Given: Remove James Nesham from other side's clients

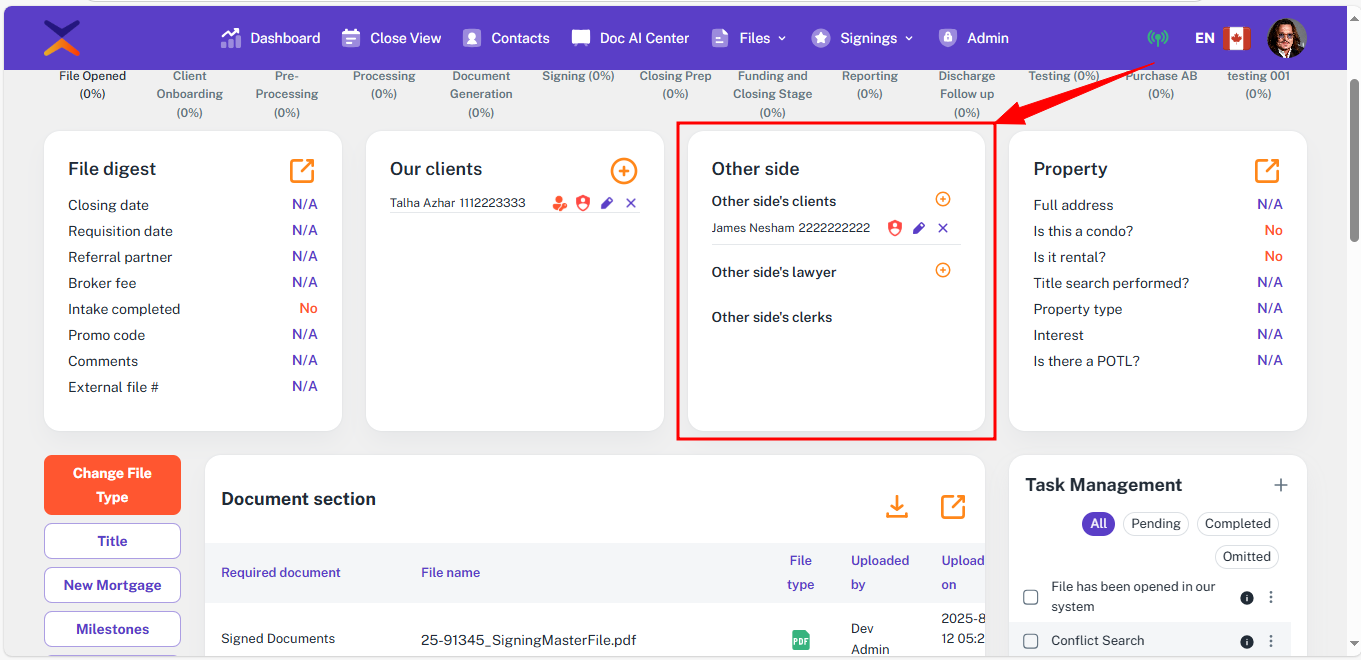Looking at the screenshot, I should pos(943,228).
